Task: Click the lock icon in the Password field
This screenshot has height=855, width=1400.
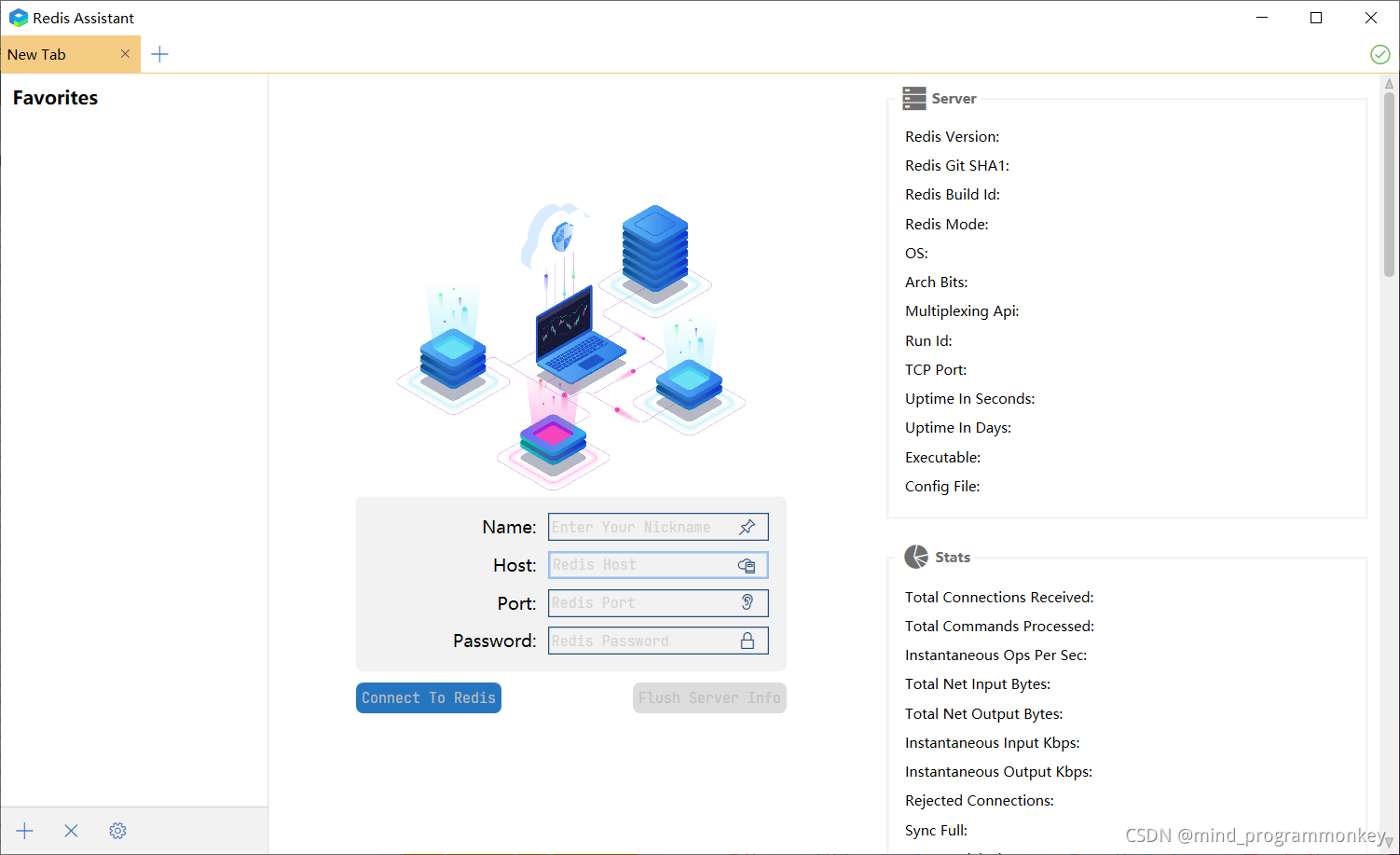Action: (748, 641)
